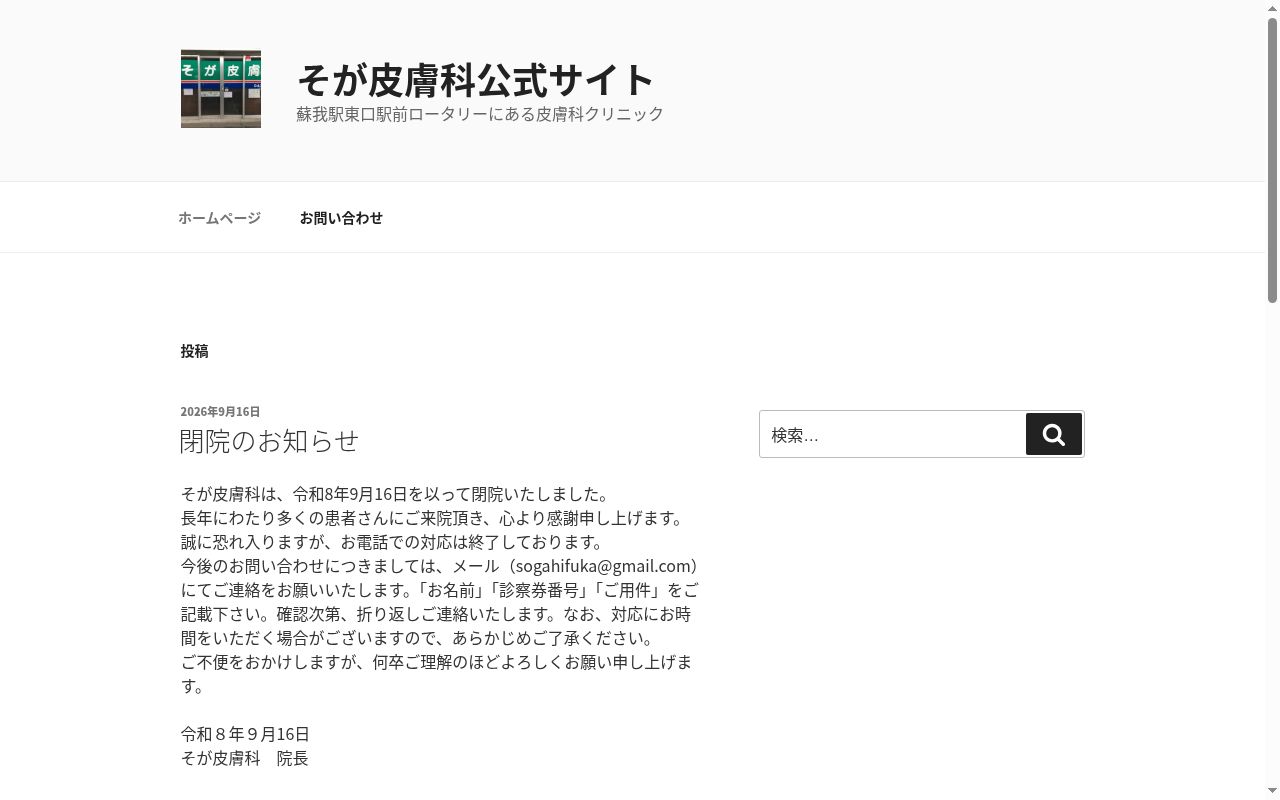Image resolution: width=1280 pixels, height=800 pixels.
Task: Go to the お問い合わせ page
Action: pyautogui.click(x=341, y=217)
